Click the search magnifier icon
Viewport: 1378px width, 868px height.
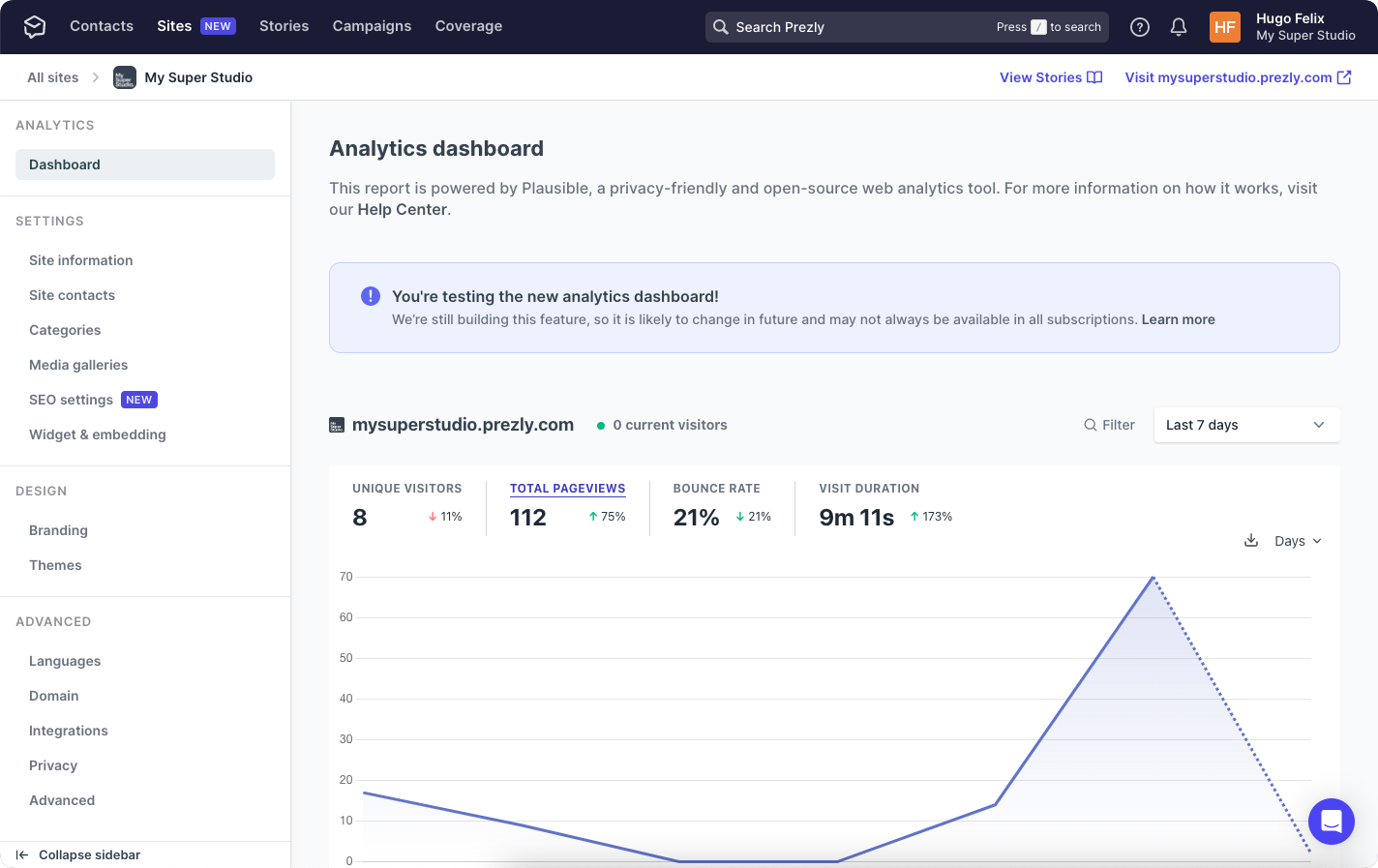721,27
